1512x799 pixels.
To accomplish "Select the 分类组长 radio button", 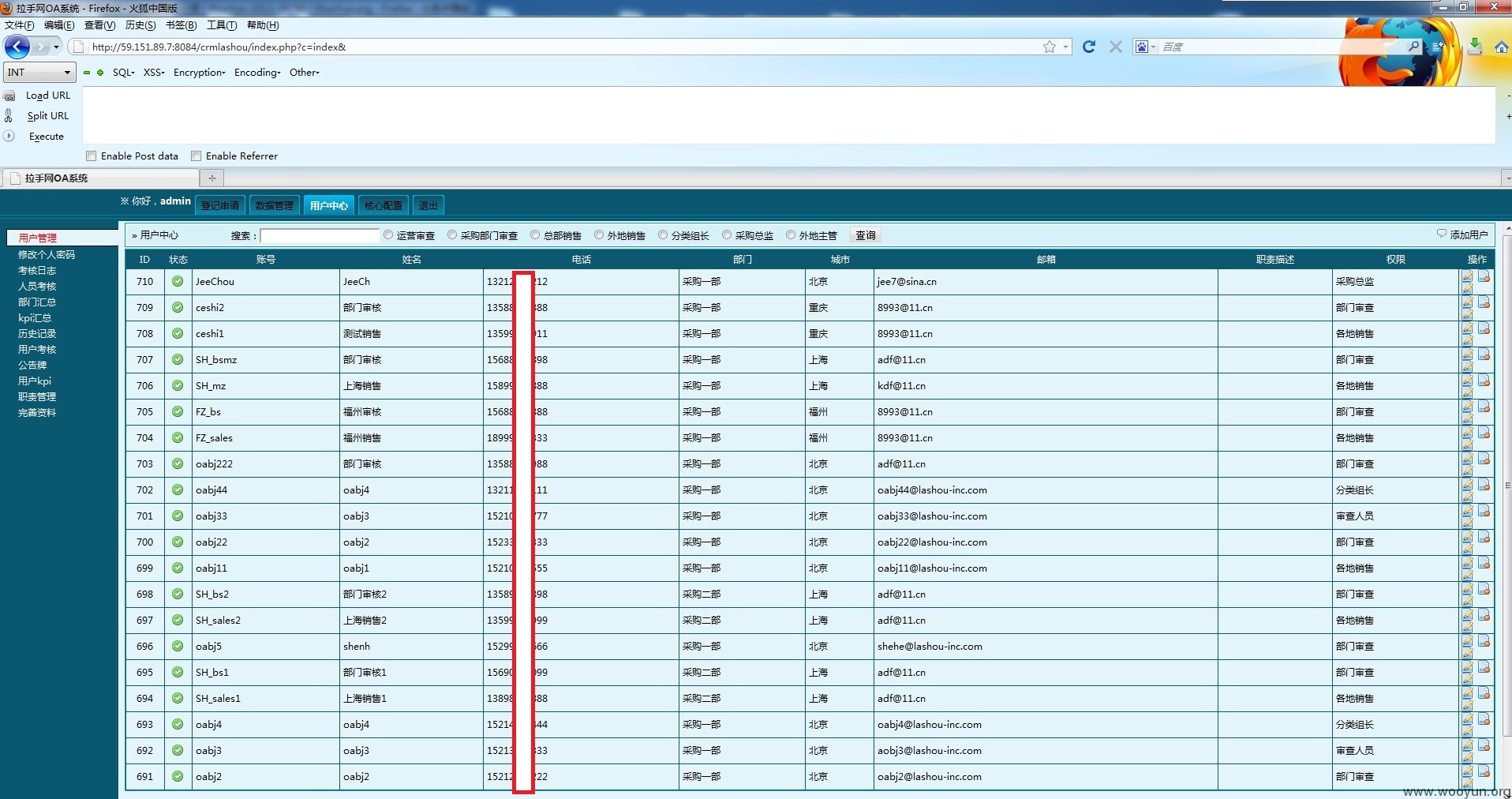I will tap(663, 234).
